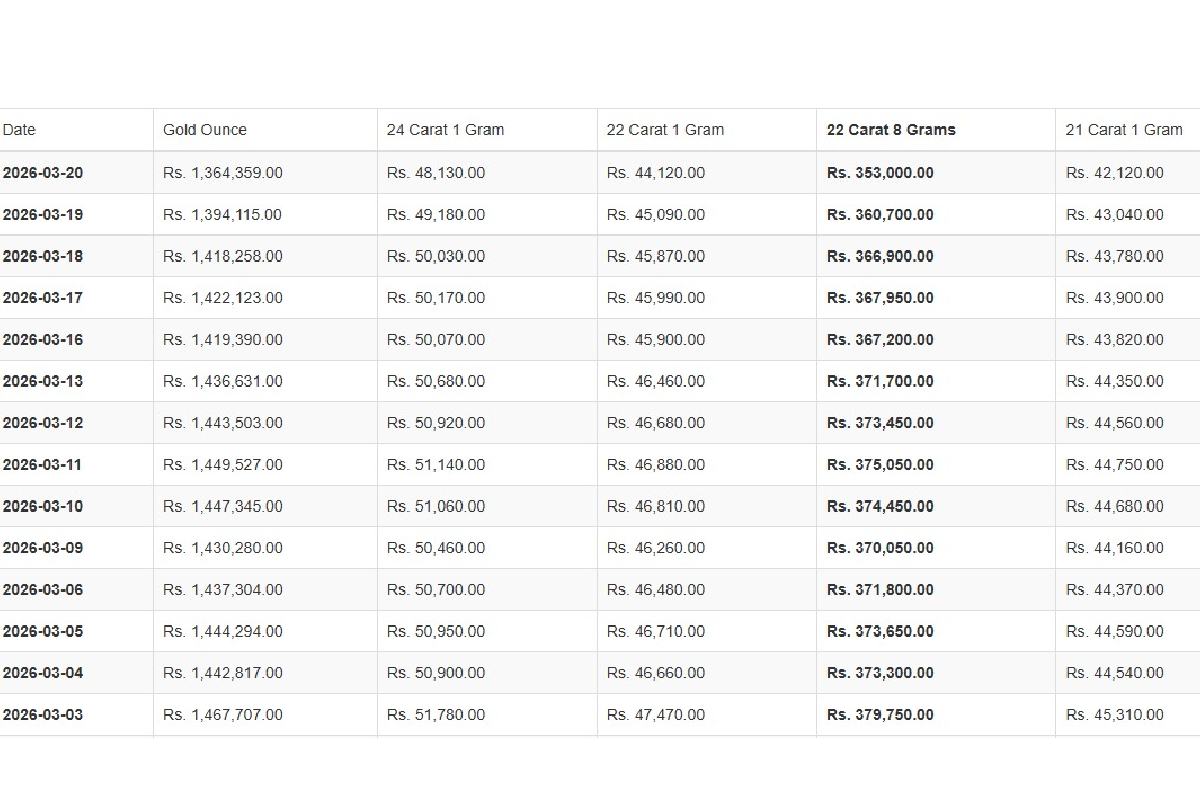
Task: Select the 2026-03-20 date cell
Action: [43, 173]
